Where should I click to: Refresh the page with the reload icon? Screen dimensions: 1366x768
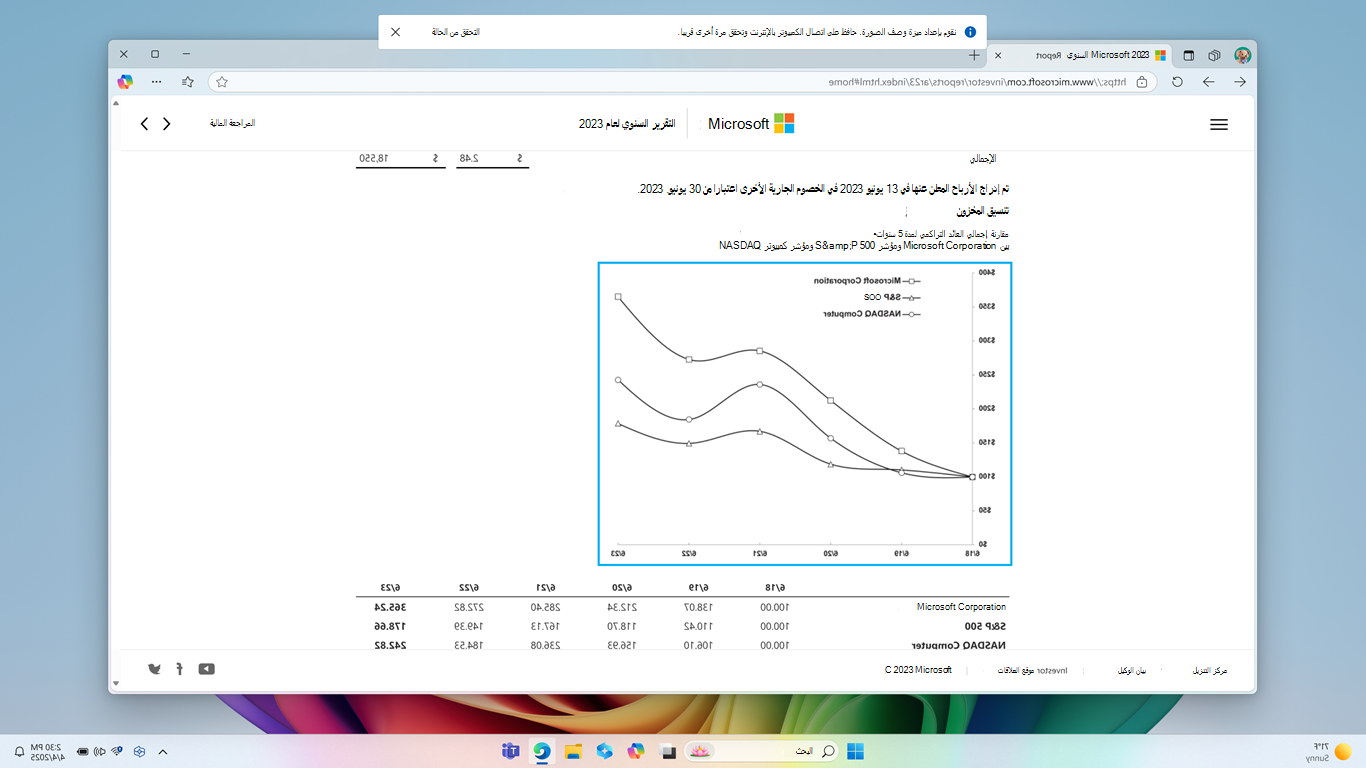(1177, 82)
